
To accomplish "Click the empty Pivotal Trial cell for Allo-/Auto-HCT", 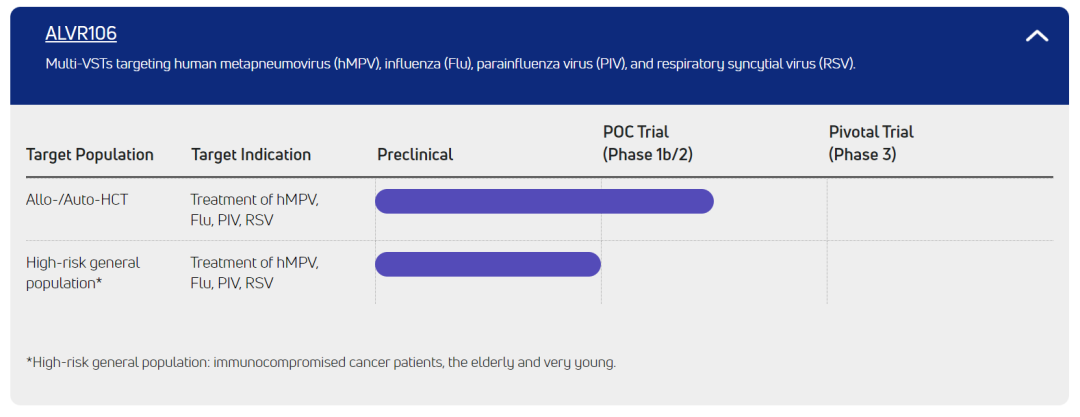I will tap(939, 209).
